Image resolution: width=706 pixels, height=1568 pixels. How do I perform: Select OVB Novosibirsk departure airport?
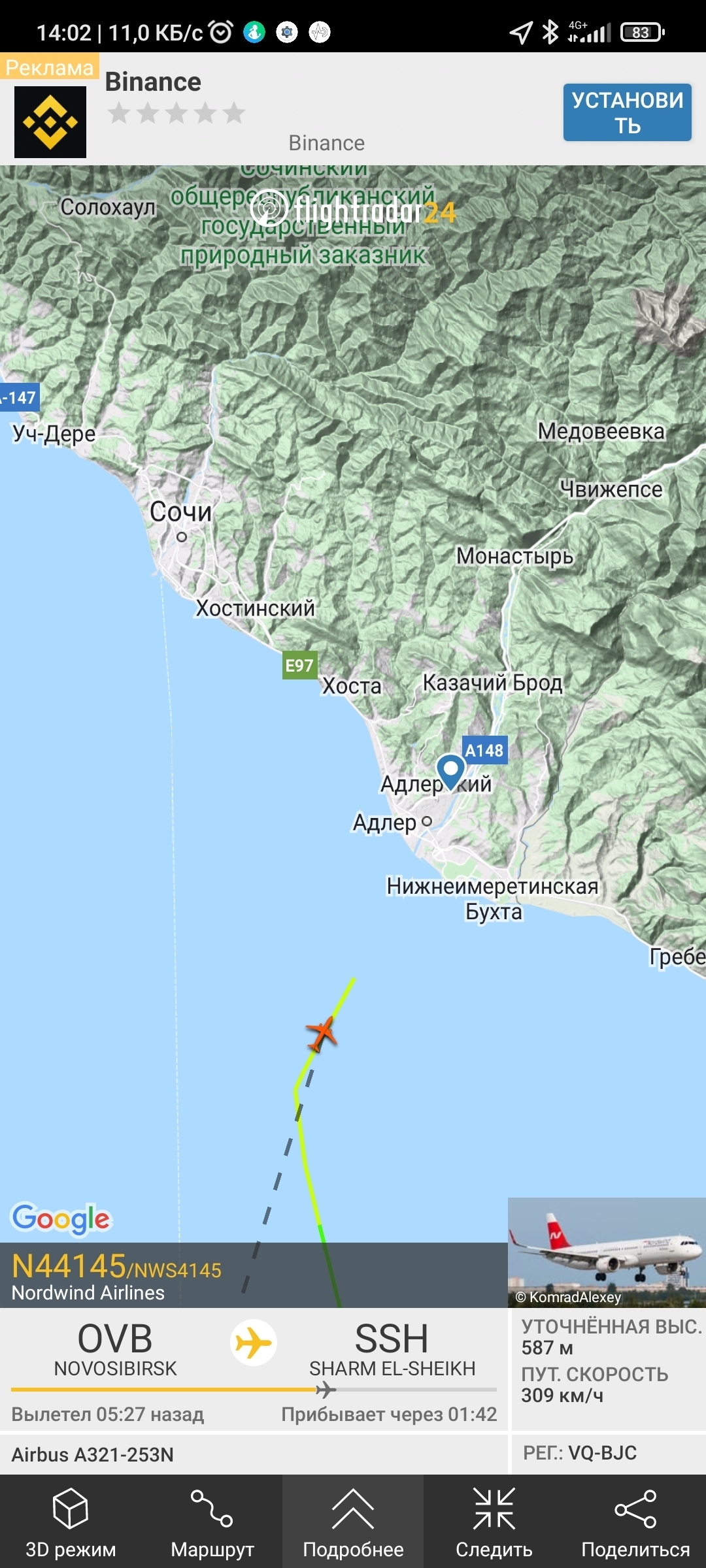115,1349
